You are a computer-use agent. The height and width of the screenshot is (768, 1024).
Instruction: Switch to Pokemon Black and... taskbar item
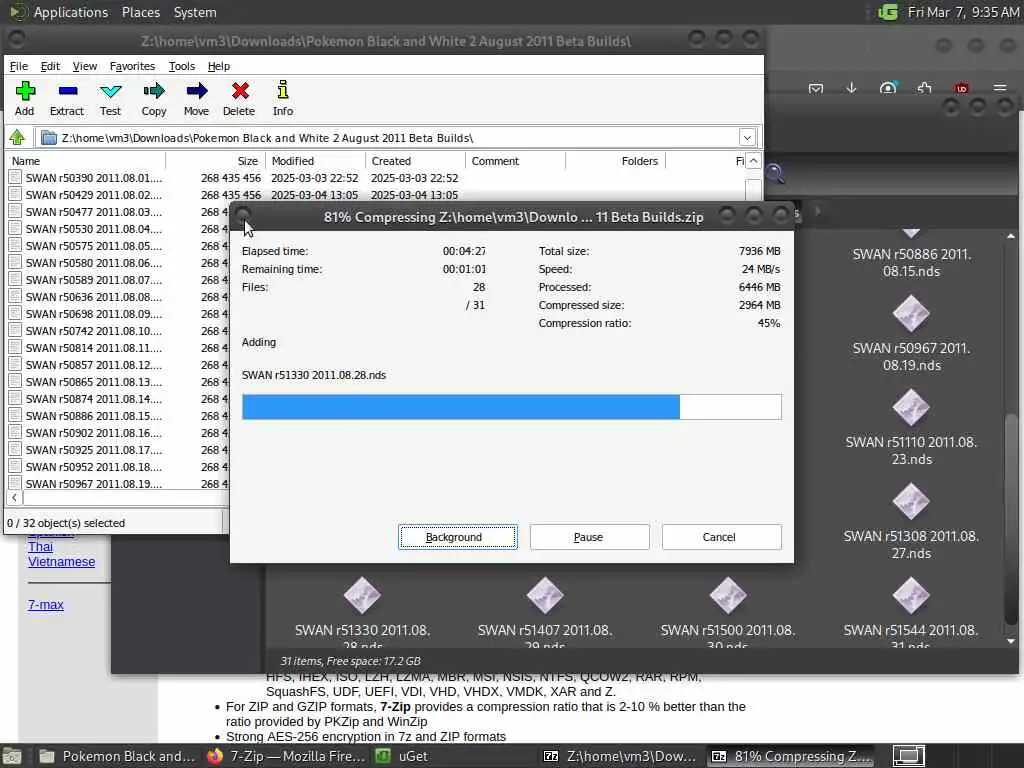pyautogui.click(x=118, y=756)
